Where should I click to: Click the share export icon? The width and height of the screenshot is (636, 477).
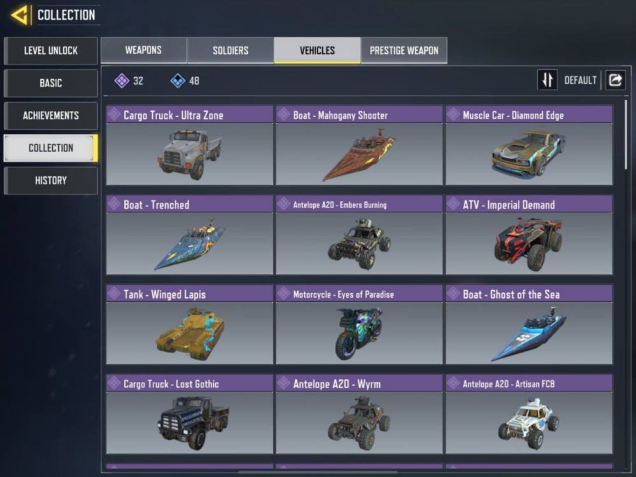click(615, 80)
